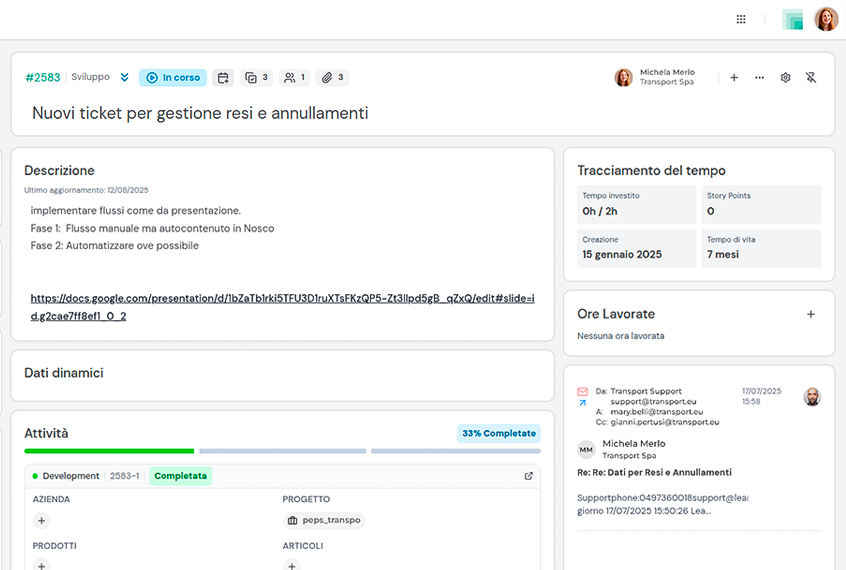Image resolution: width=846 pixels, height=570 pixels.
Task: Open the participants counter with people icon
Action: click(x=294, y=77)
